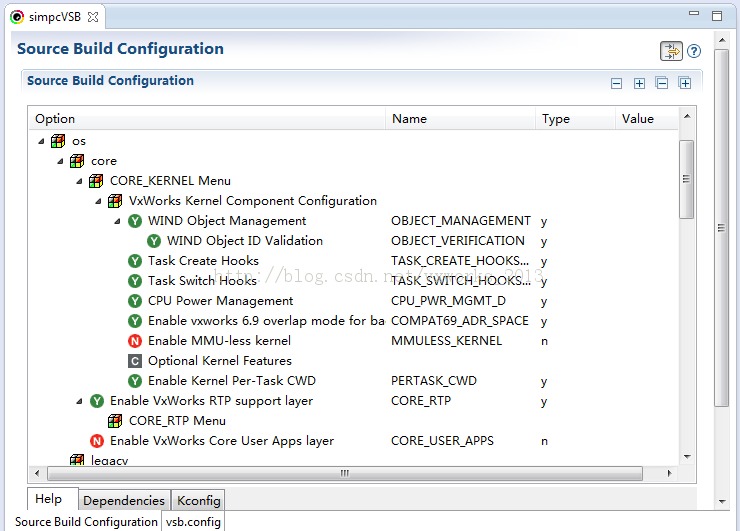Screen dimensions: 740x531
Task: Click horizontal scrollbar right arrow
Action: coord(669,473)
